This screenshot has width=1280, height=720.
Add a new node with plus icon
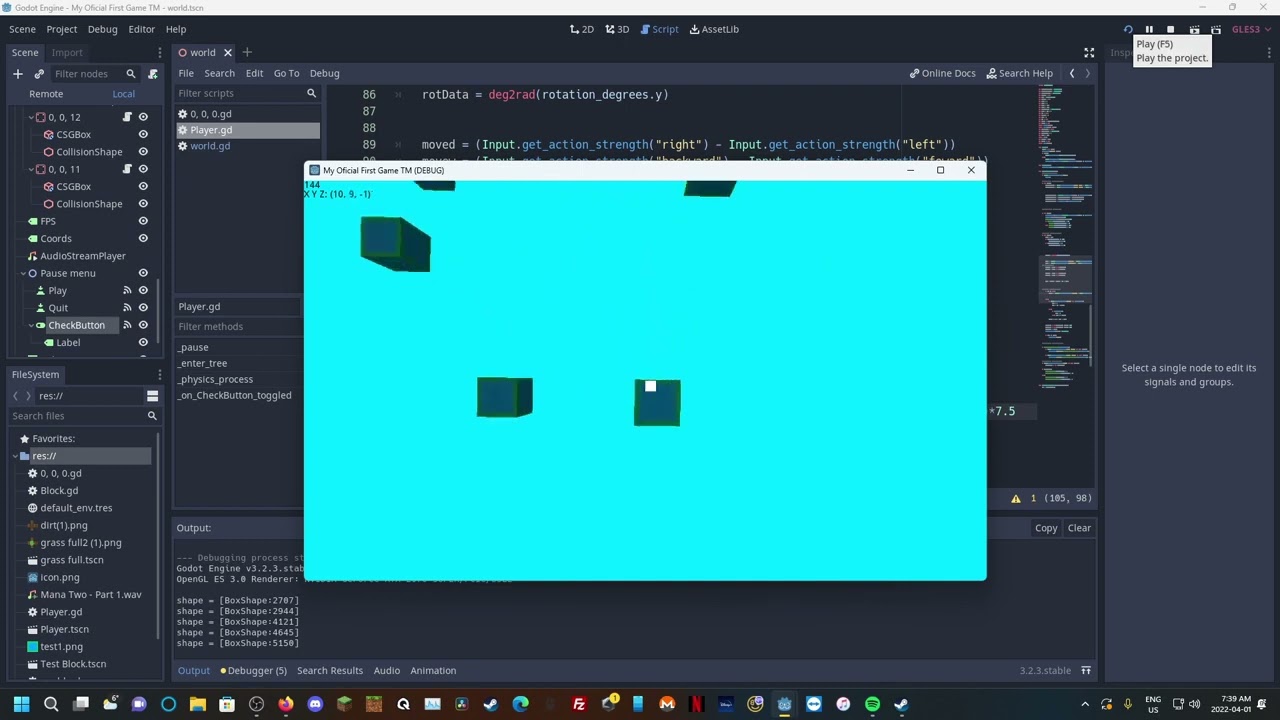point(17,74)
